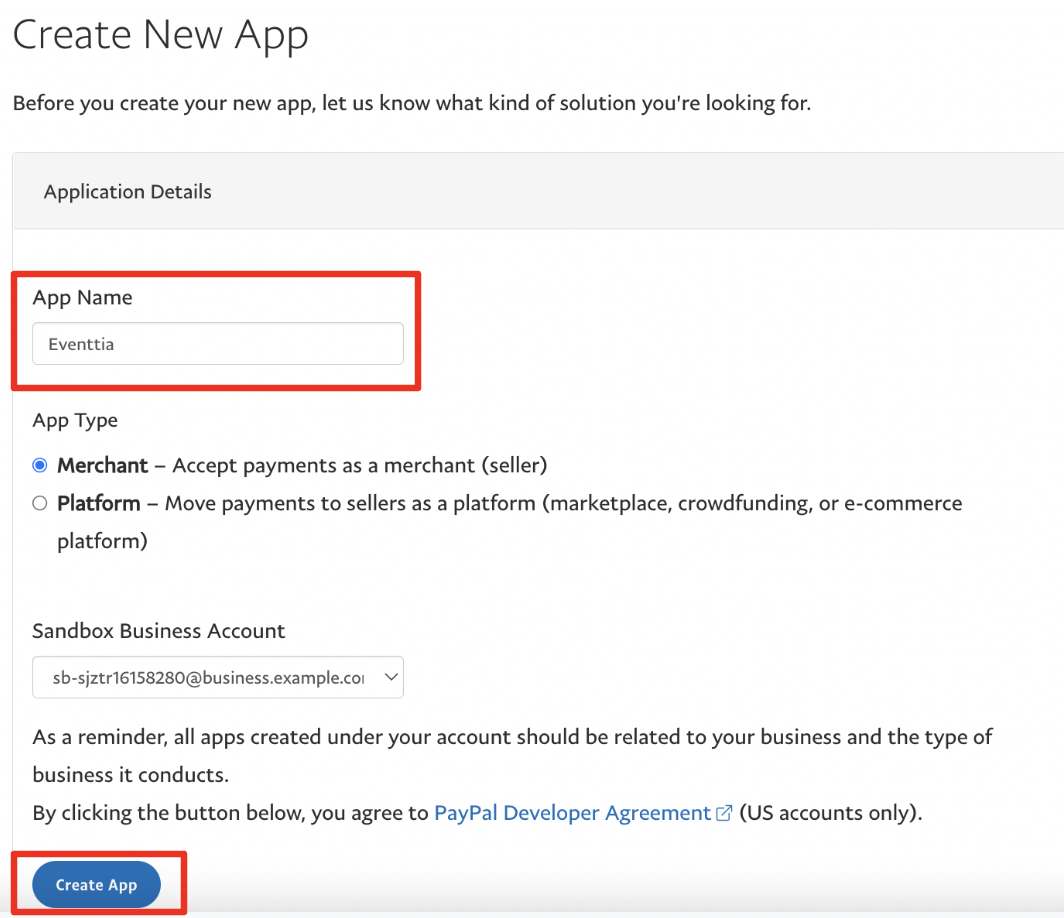Click the App Name field label
1064x918 pixels.
pos(82,297)
